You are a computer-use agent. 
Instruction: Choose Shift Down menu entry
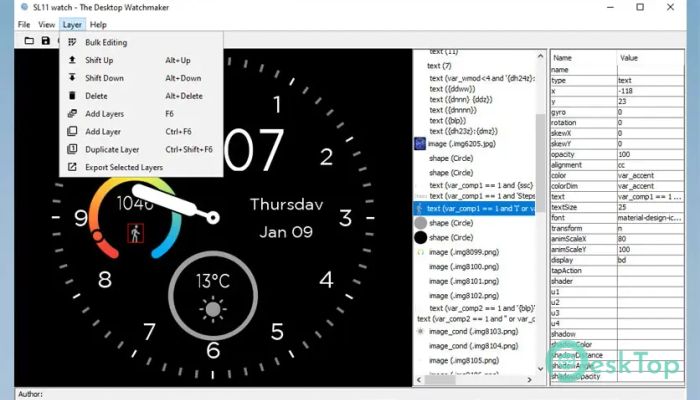pyautogui.click(x=141, y=78)
